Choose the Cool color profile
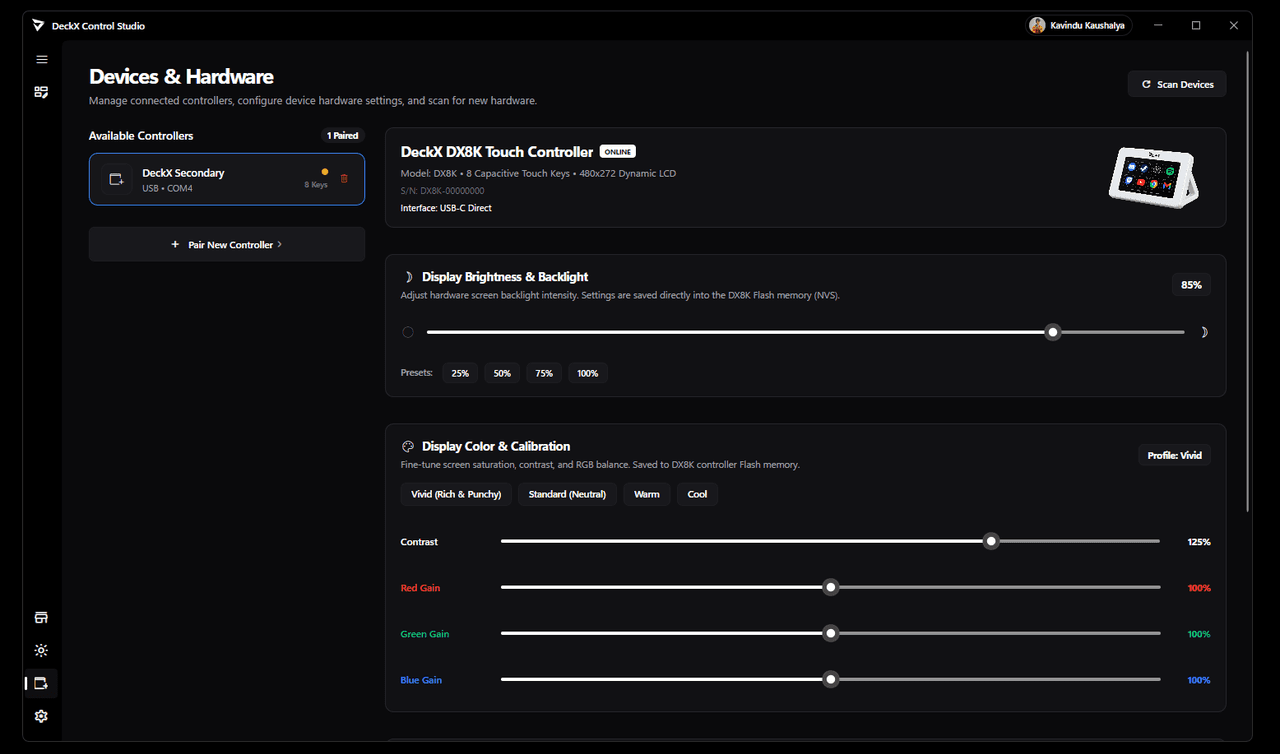Image resolution: width=1280 pixels, height=754 pixels. pyautogui.click(x=697, y=494)
